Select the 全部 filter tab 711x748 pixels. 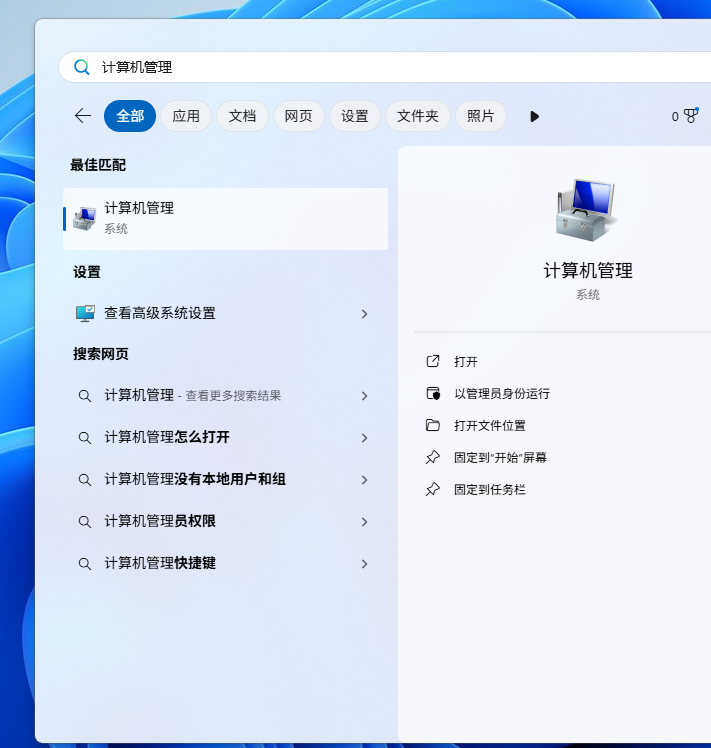130,116
